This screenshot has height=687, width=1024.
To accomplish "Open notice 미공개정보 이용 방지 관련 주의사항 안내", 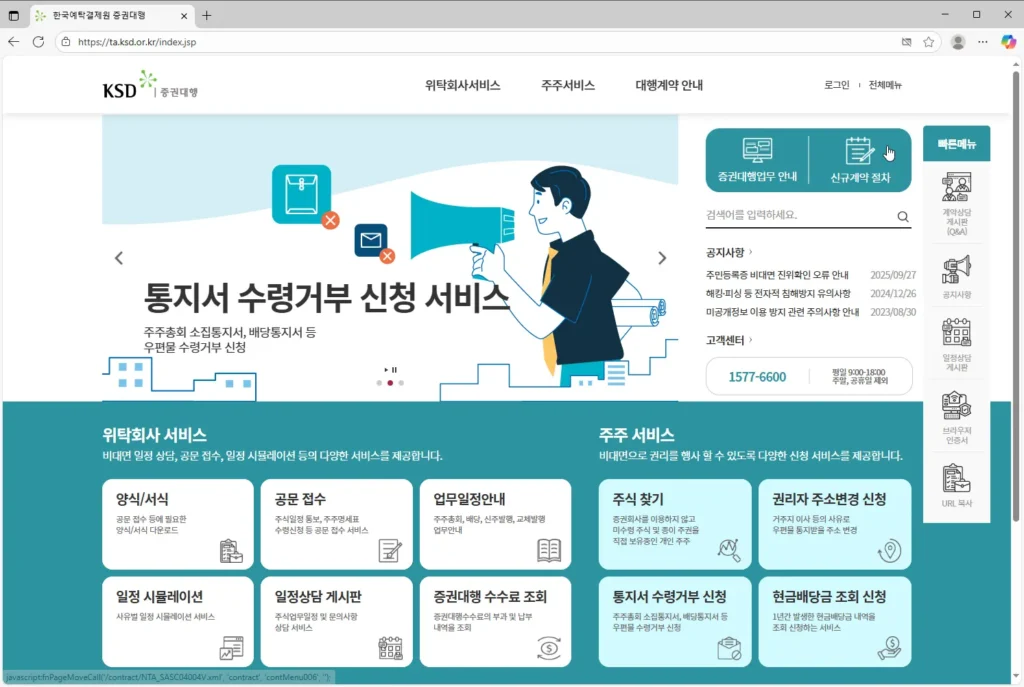I will coord(782,312).
